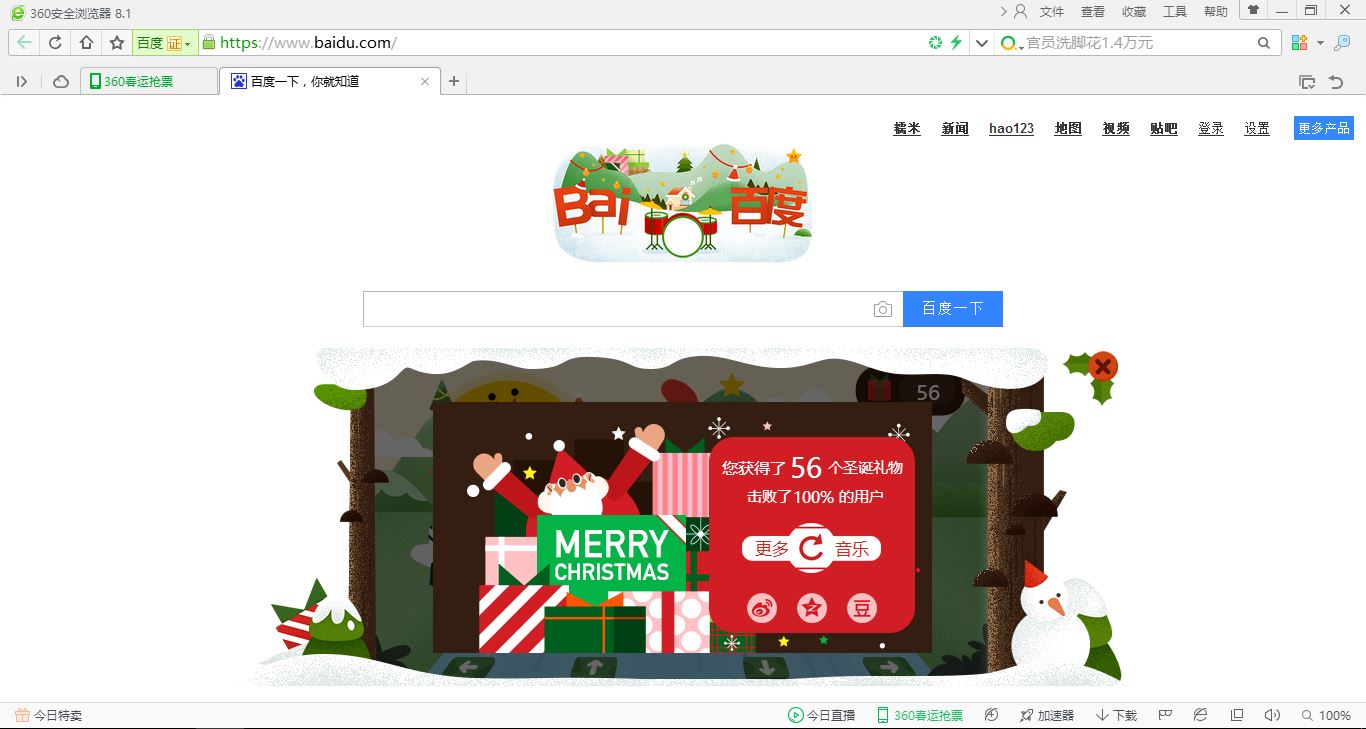Toggle the sidebar panel icon left of tabs
The image size is (1366, 729).
pos(22,82)
